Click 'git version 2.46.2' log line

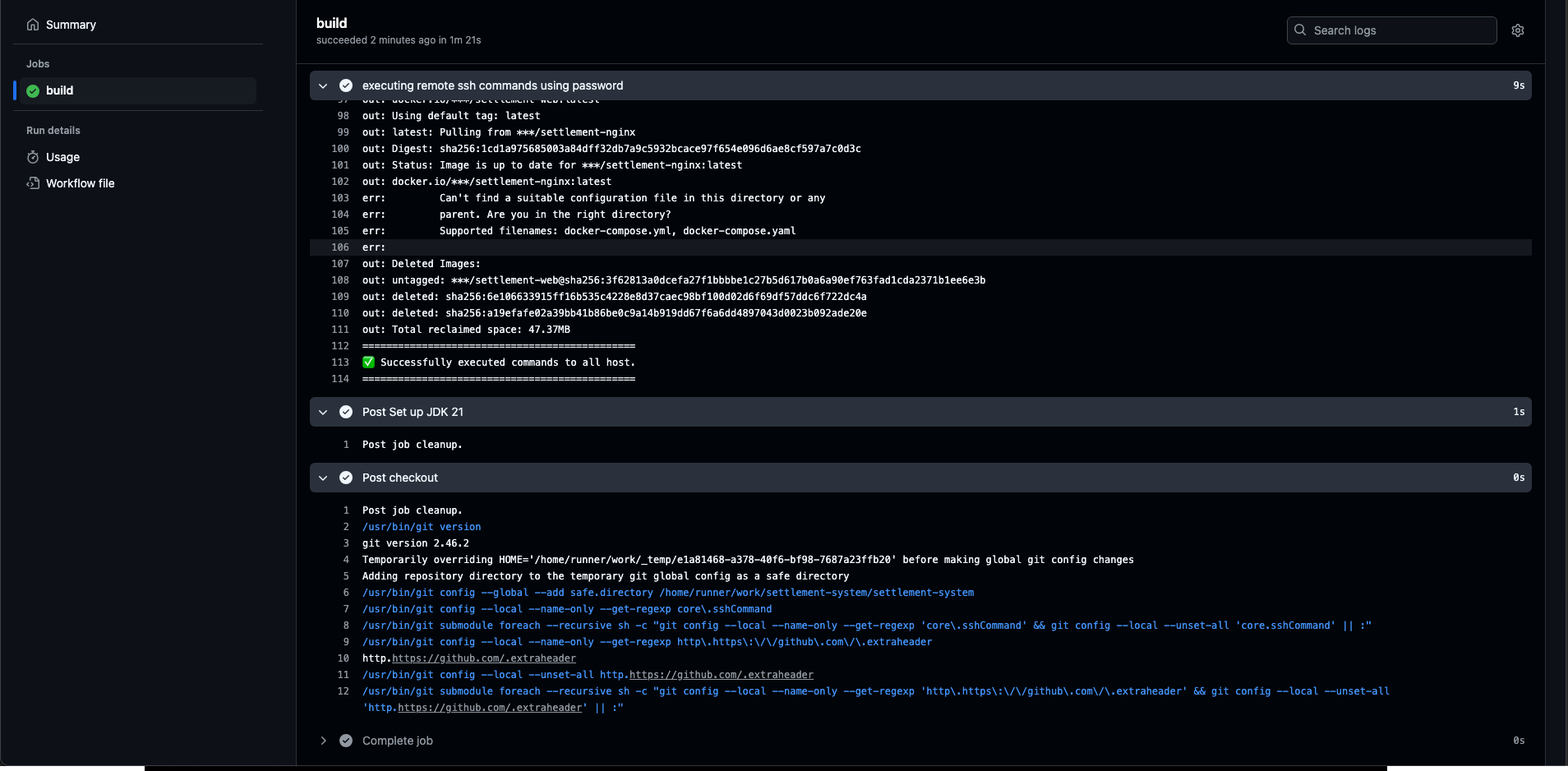[x=416, y=543]
